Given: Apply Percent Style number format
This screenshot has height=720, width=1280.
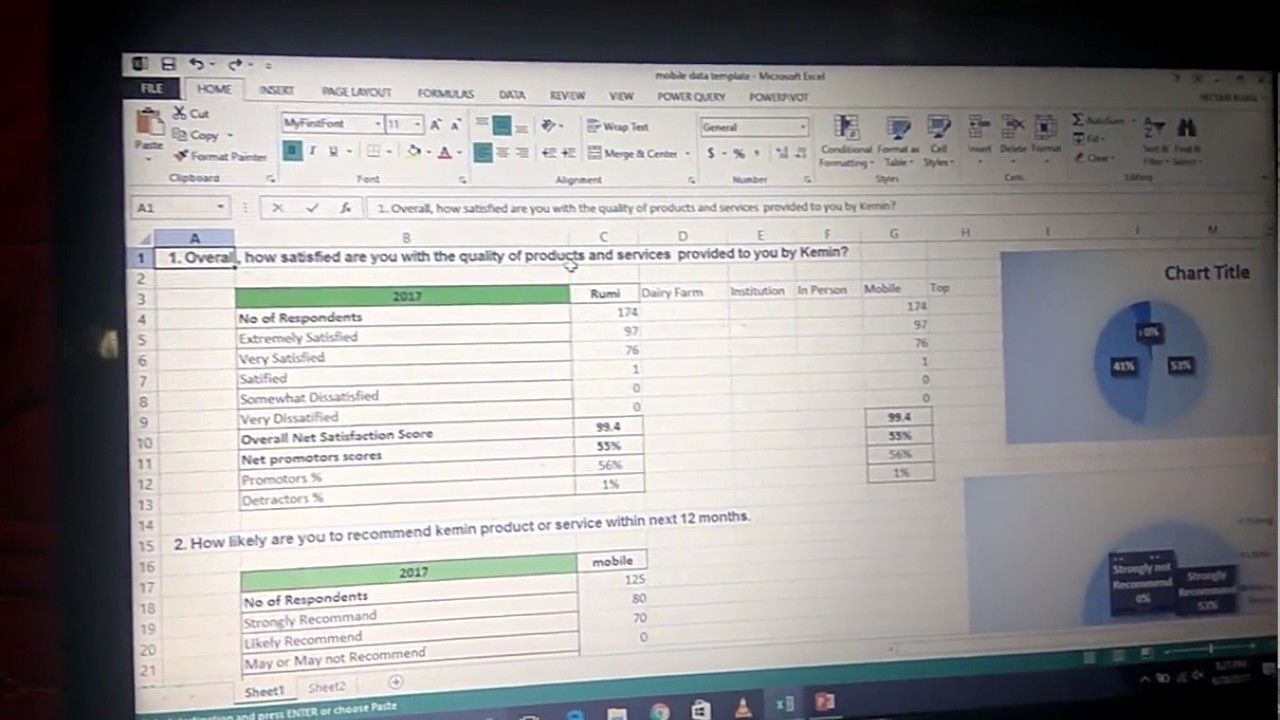Looking at the screenshot, I should click(739, 153).
